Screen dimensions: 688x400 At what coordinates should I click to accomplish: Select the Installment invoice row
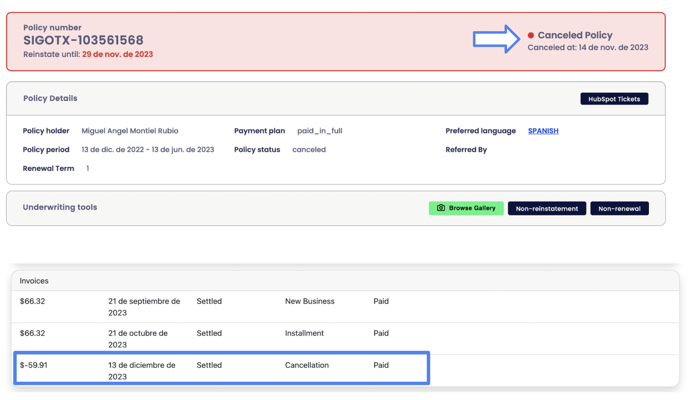point(304,333)
